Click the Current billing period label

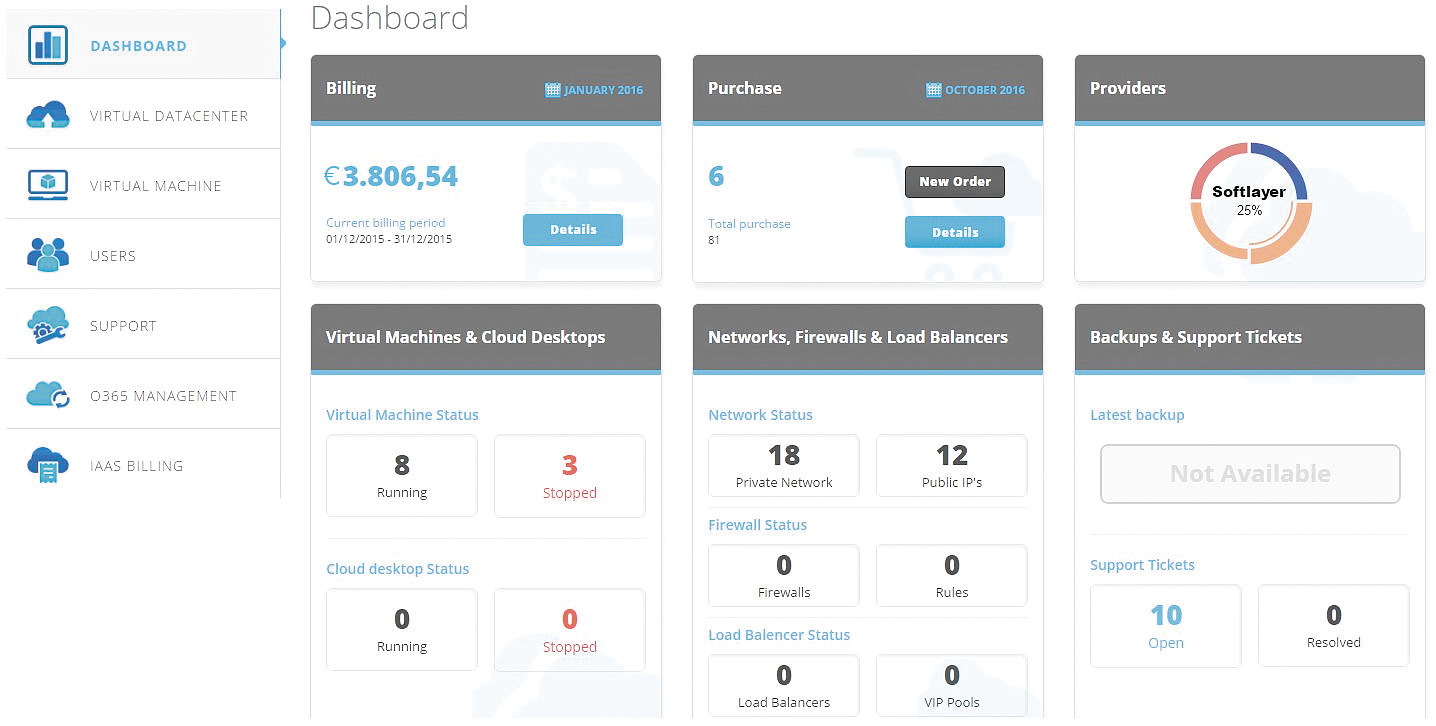[386, 223]
